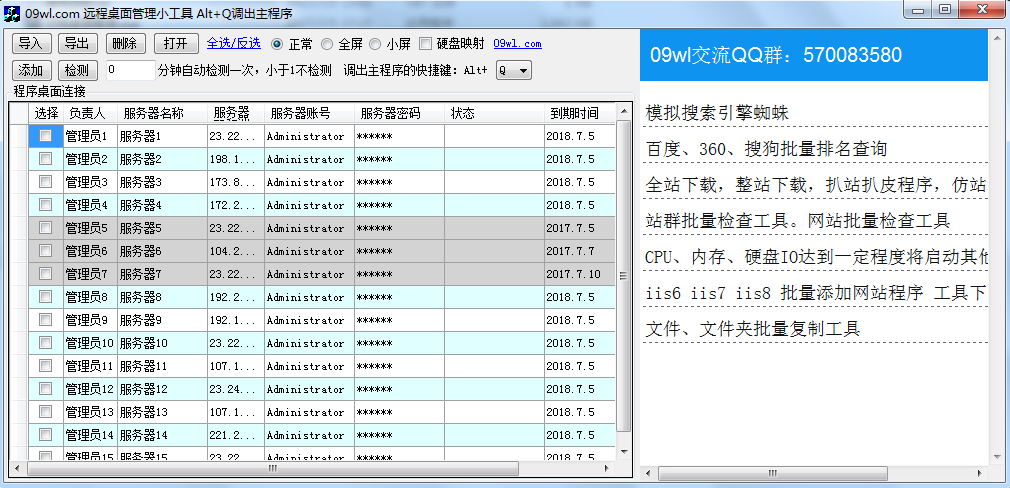The height and width of the screenshot is (488, 1010).
Task: Click the auto-check minutes input field
Action: point(130,70)
